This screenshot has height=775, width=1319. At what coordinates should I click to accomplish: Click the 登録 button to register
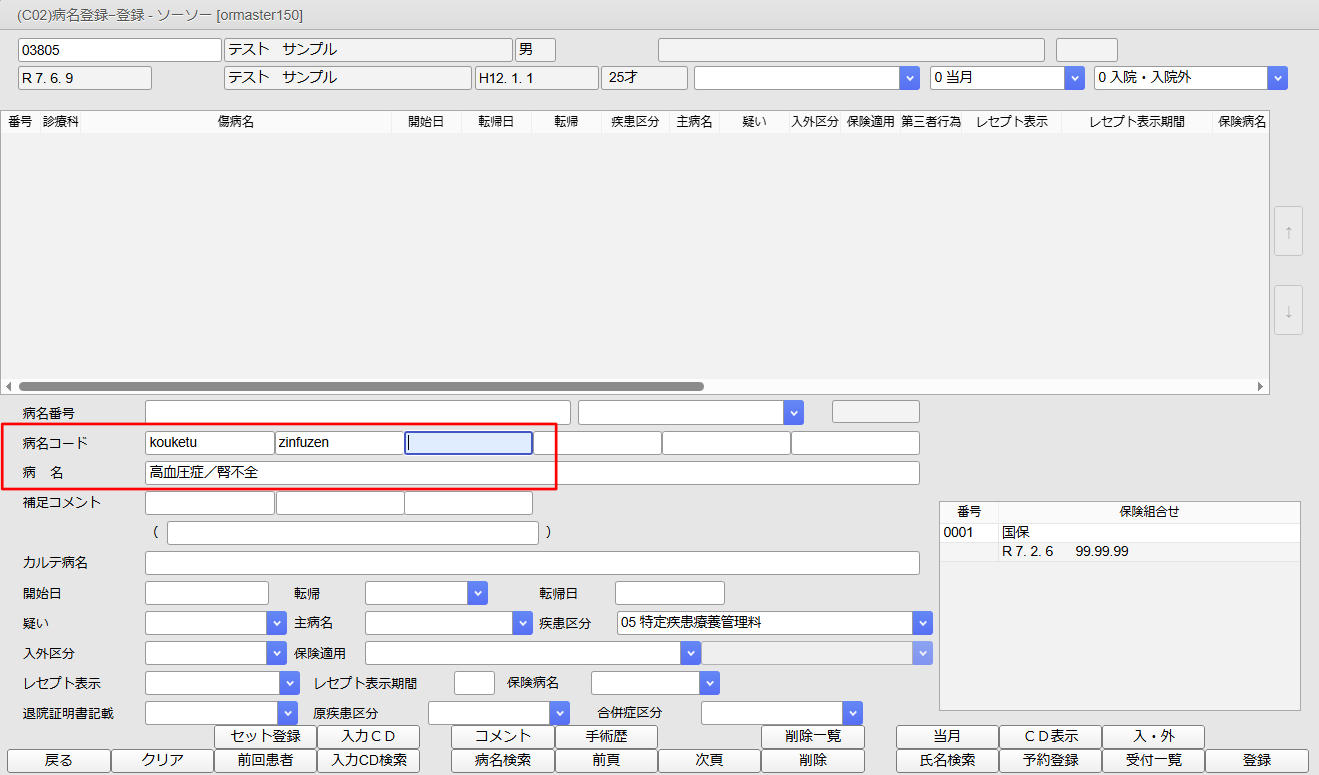point(1258,760)
